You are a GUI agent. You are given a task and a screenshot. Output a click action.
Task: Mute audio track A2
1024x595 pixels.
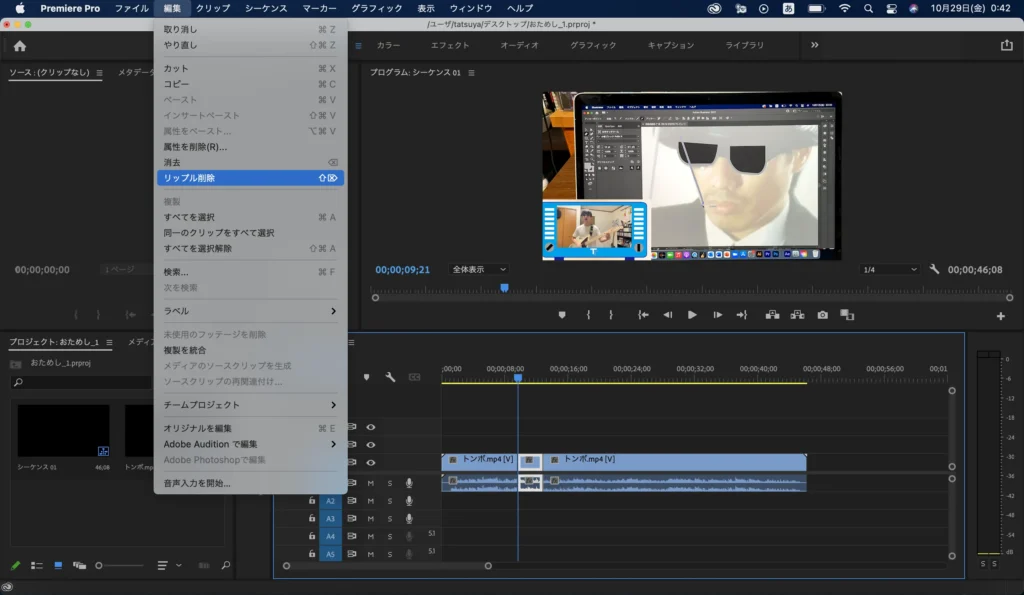click(x=371, y=501)
